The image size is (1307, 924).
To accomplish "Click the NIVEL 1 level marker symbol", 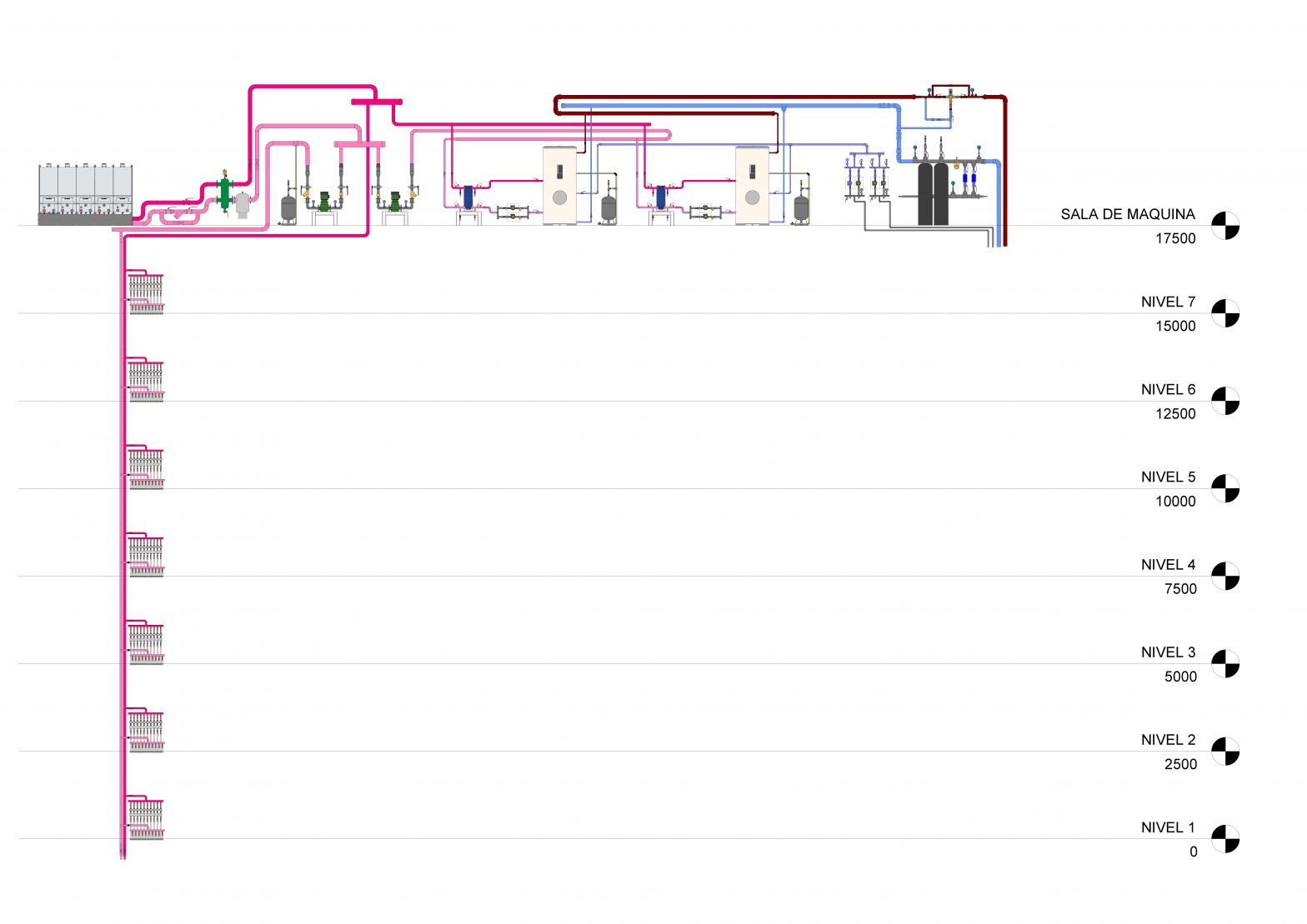I will click(1224, 838).
